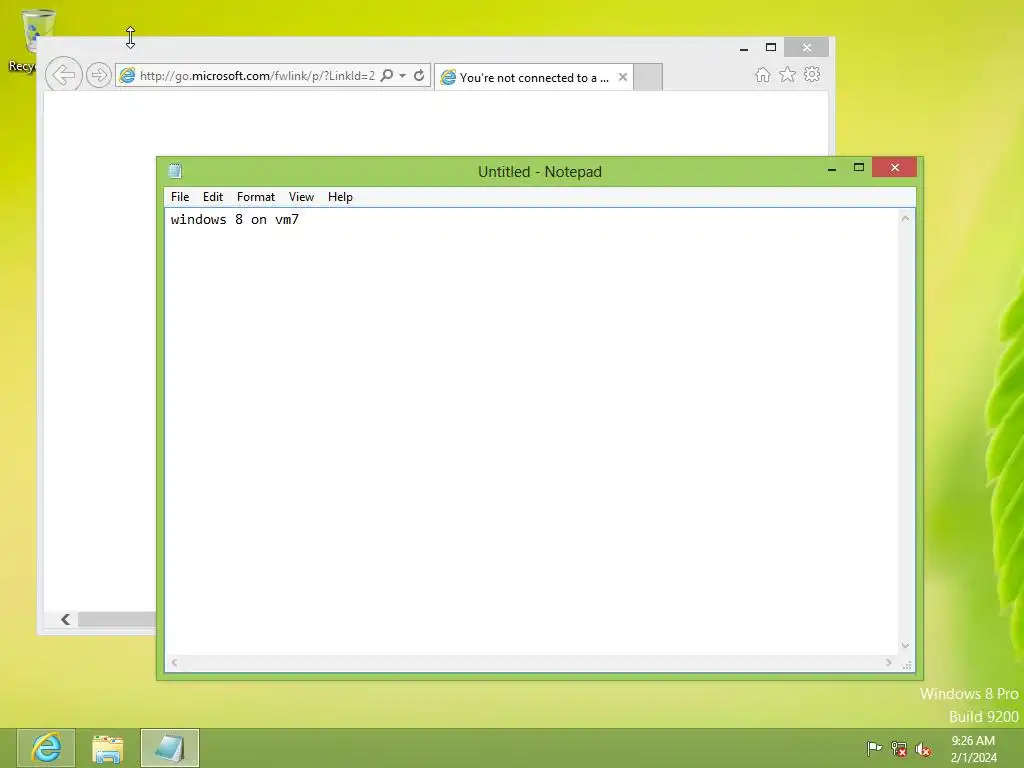Go back in Internet Explorer
1024x768 pixels.
click(63, 74)
